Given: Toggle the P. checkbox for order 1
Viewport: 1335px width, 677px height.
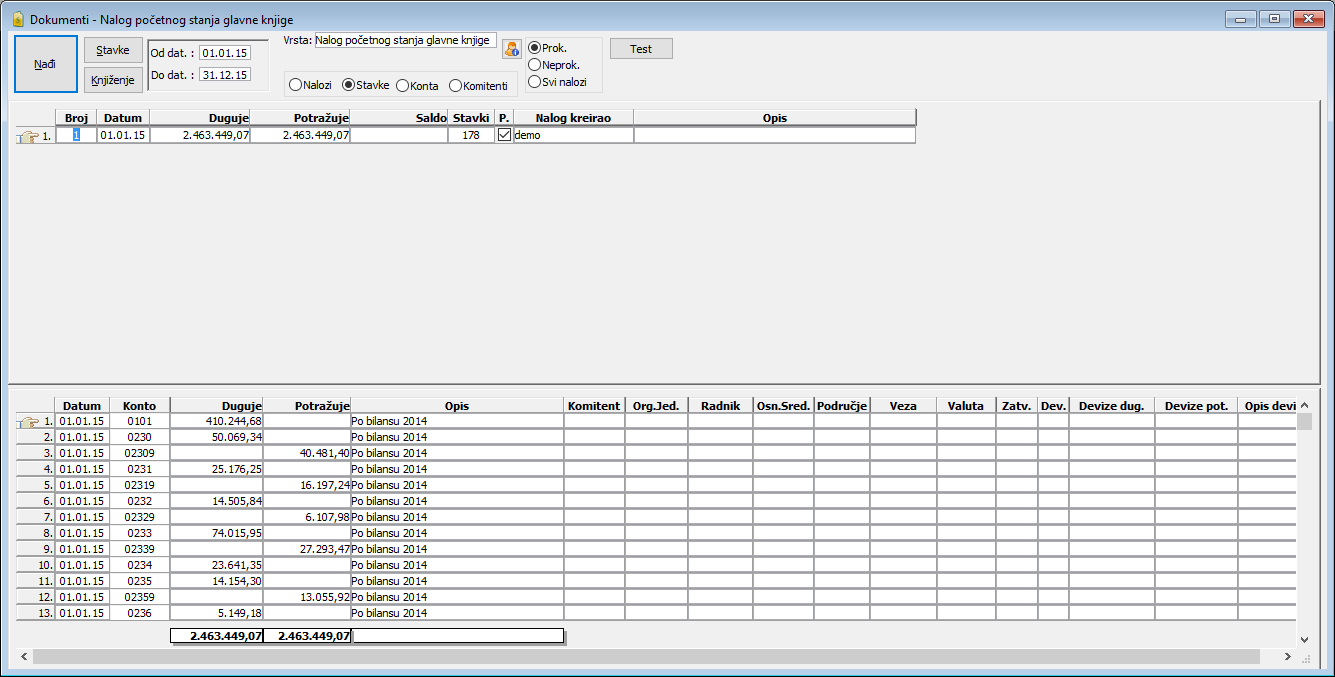Looking at the screenshot, I should click(504, 135).
